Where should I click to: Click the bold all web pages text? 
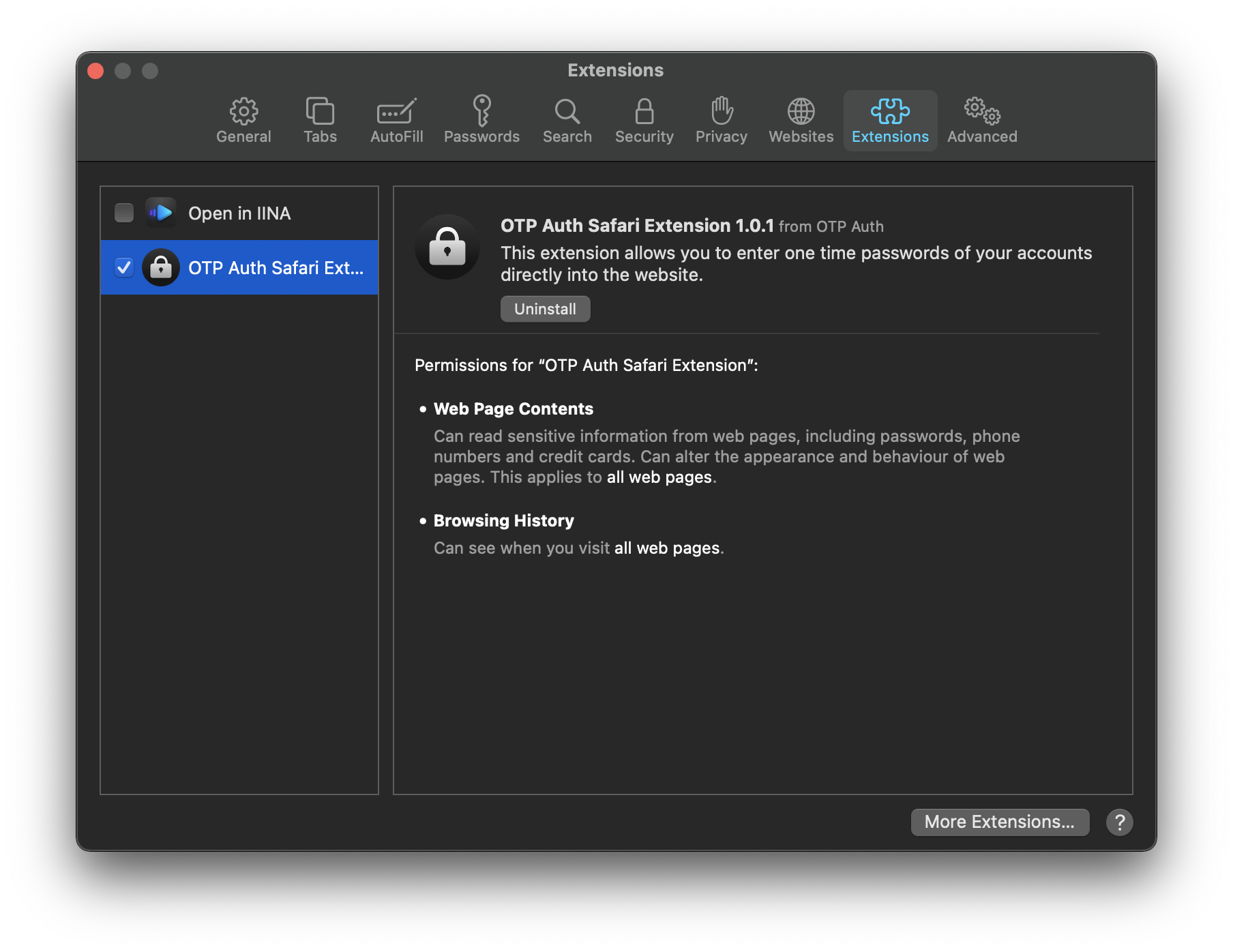[659, 477]
